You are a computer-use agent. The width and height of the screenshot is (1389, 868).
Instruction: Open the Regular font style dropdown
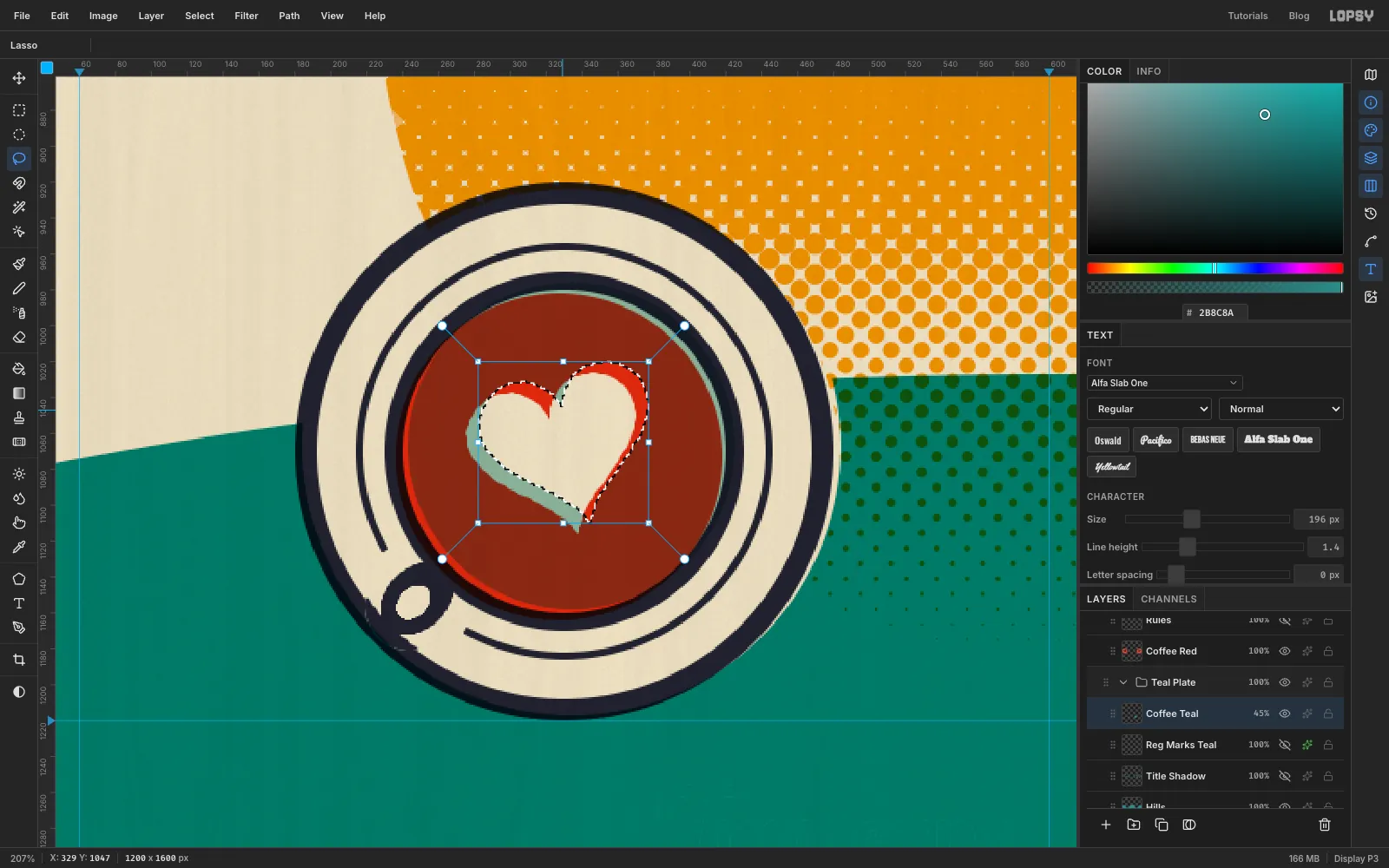[x=1149, y=409]
